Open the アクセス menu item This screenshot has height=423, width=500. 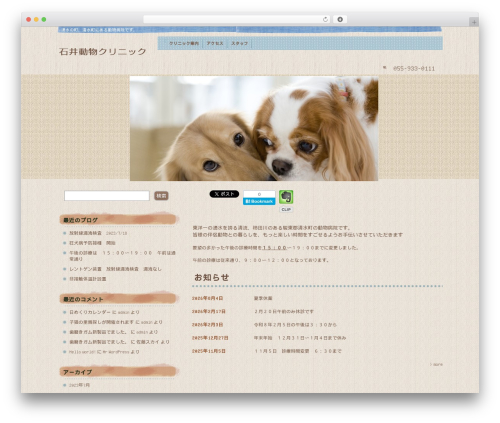coord(215,43)
